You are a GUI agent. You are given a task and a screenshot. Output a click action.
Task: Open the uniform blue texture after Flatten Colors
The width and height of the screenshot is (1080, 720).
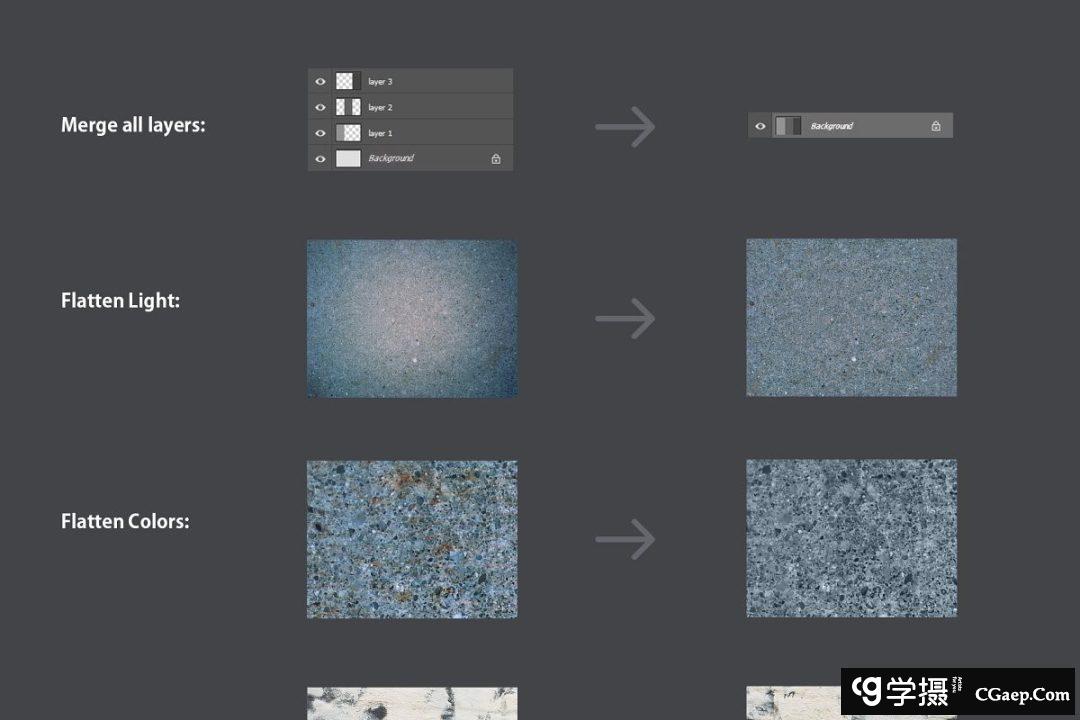(x=851, y=538)
